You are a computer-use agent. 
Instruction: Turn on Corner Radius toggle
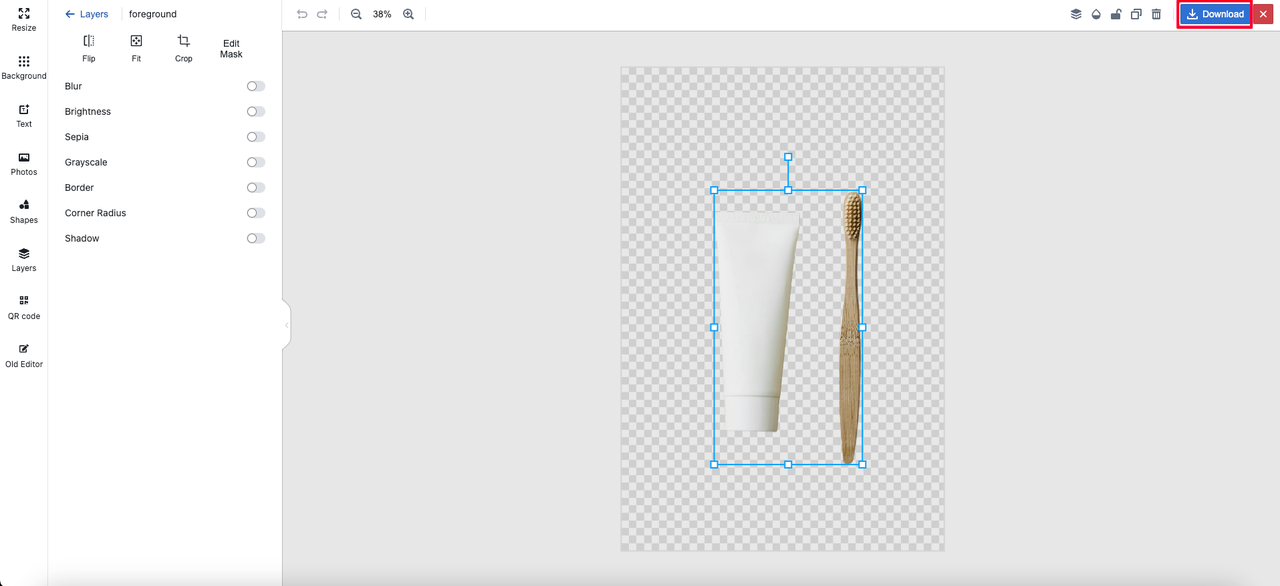[x=256, y=213]
